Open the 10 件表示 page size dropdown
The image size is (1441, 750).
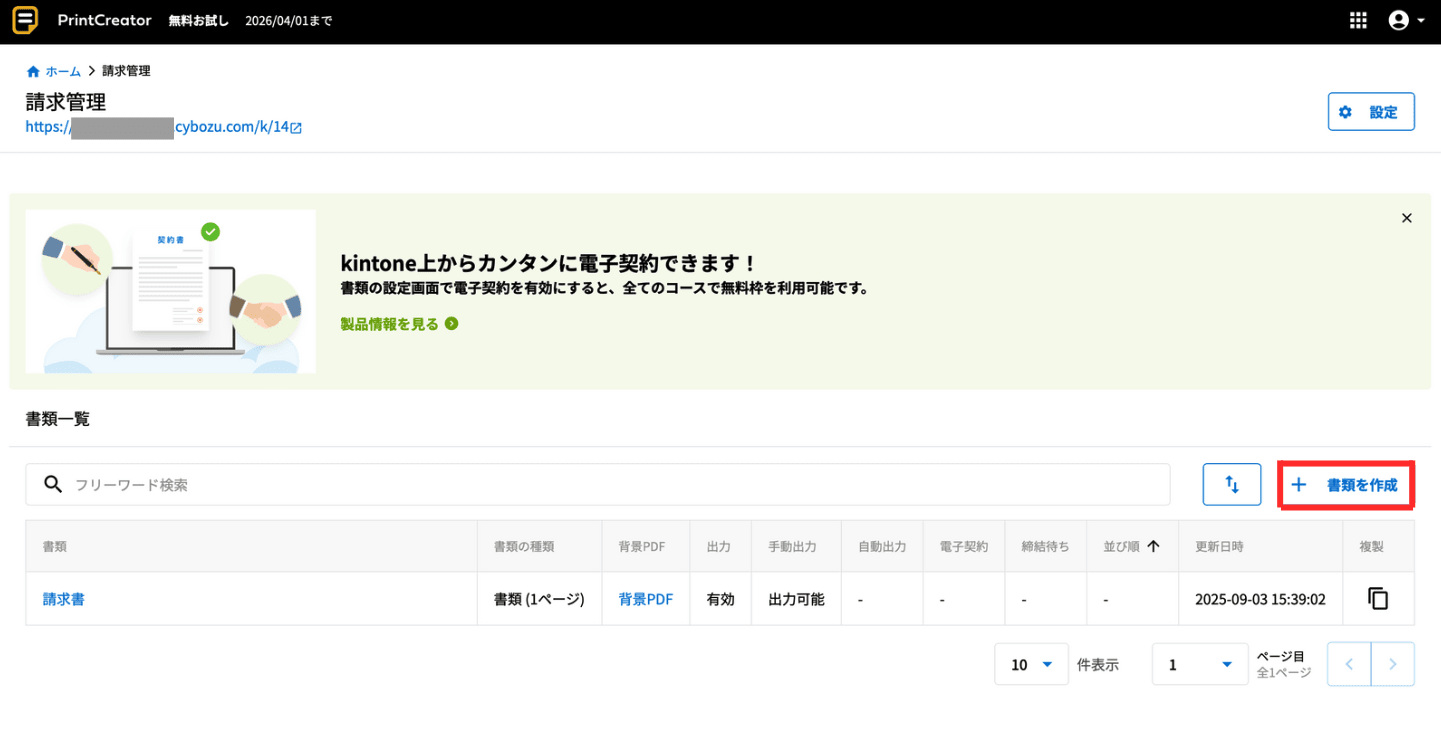(x=1031, y=664)
